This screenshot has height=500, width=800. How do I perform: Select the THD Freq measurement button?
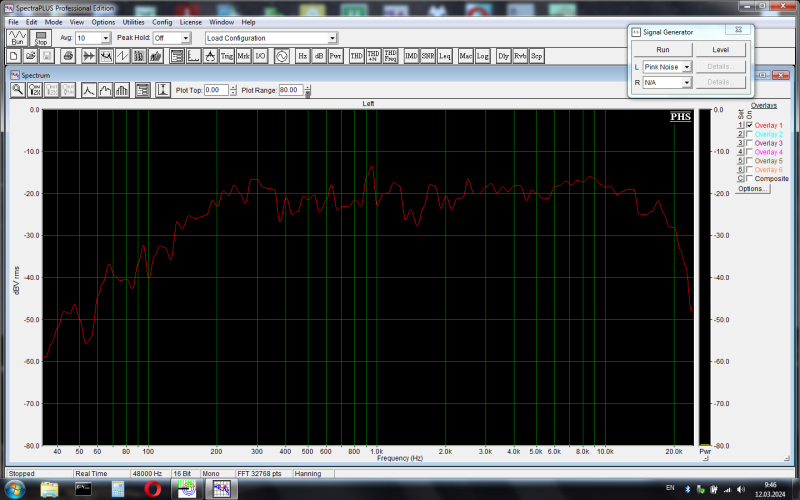pos(390,56)
